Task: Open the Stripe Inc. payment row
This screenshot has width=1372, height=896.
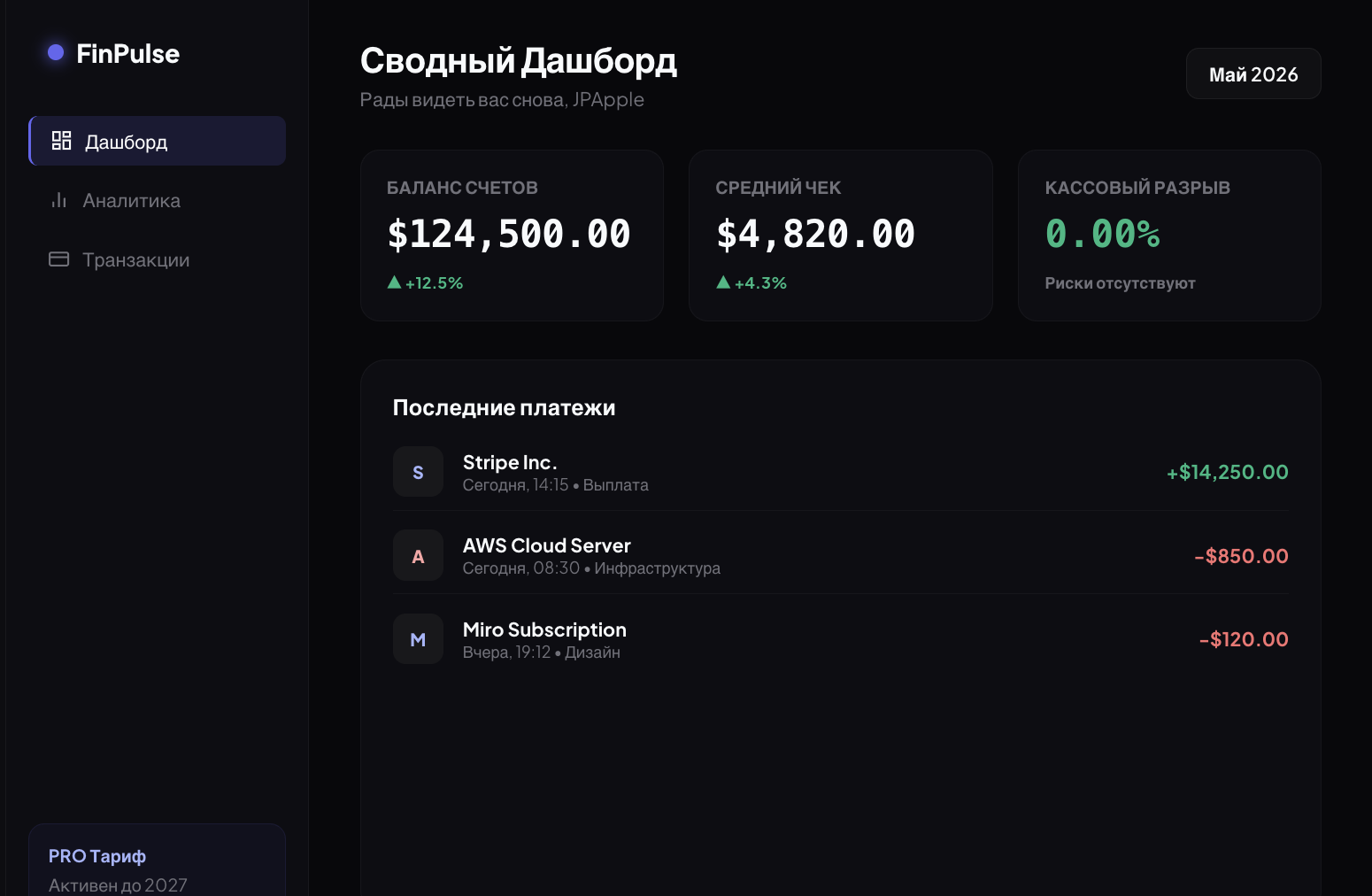Action: click(x=841, y=472)
